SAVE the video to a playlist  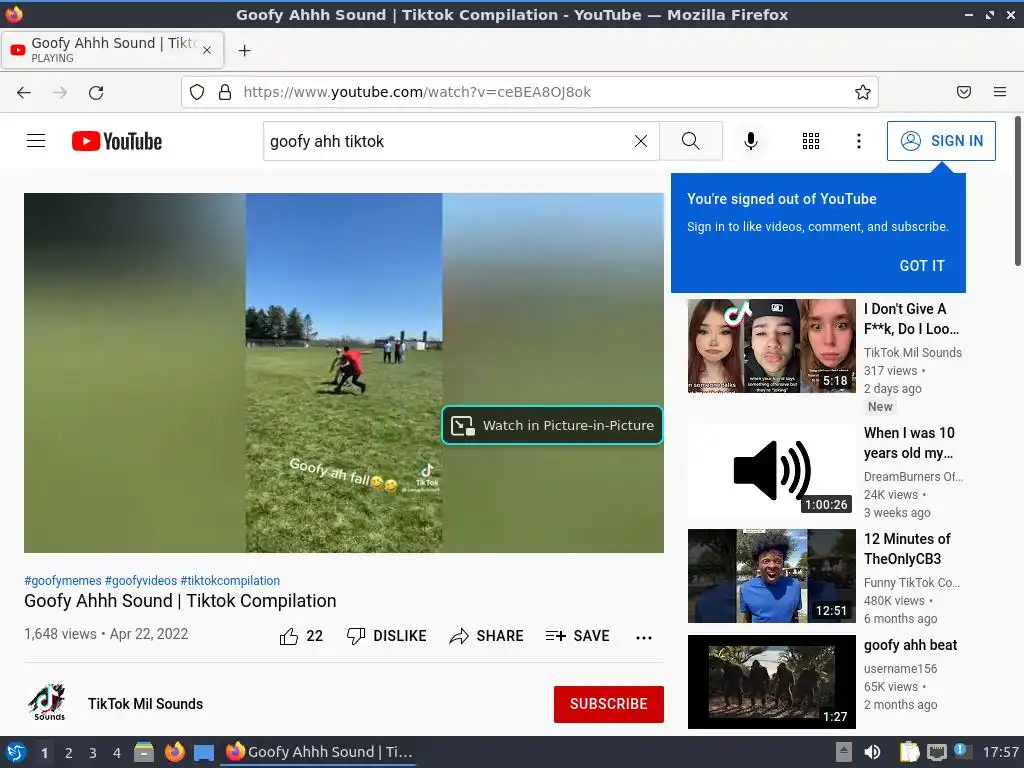coord(578,636)
